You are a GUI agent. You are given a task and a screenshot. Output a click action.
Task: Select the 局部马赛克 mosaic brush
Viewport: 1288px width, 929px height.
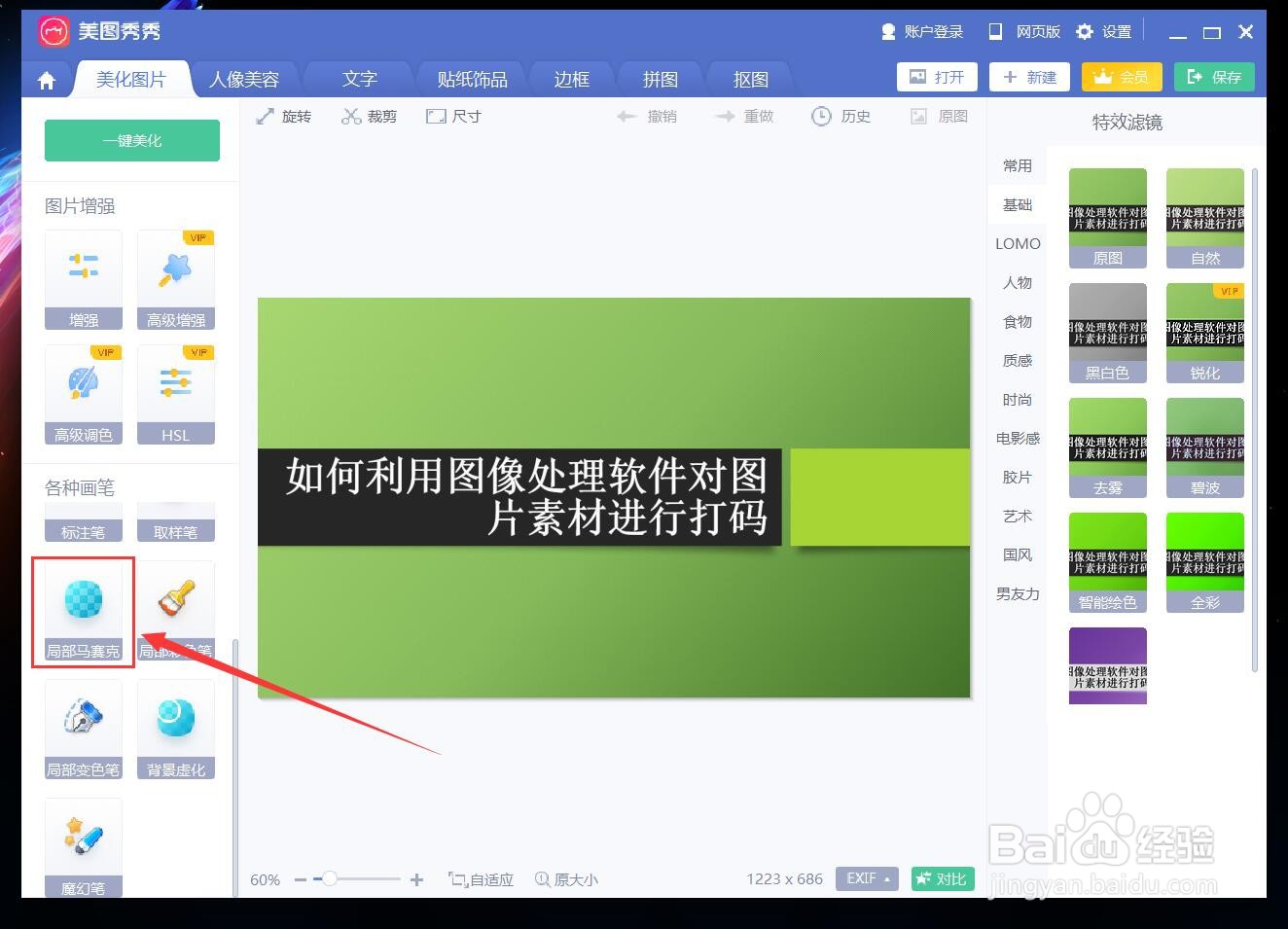pos(83,611)
